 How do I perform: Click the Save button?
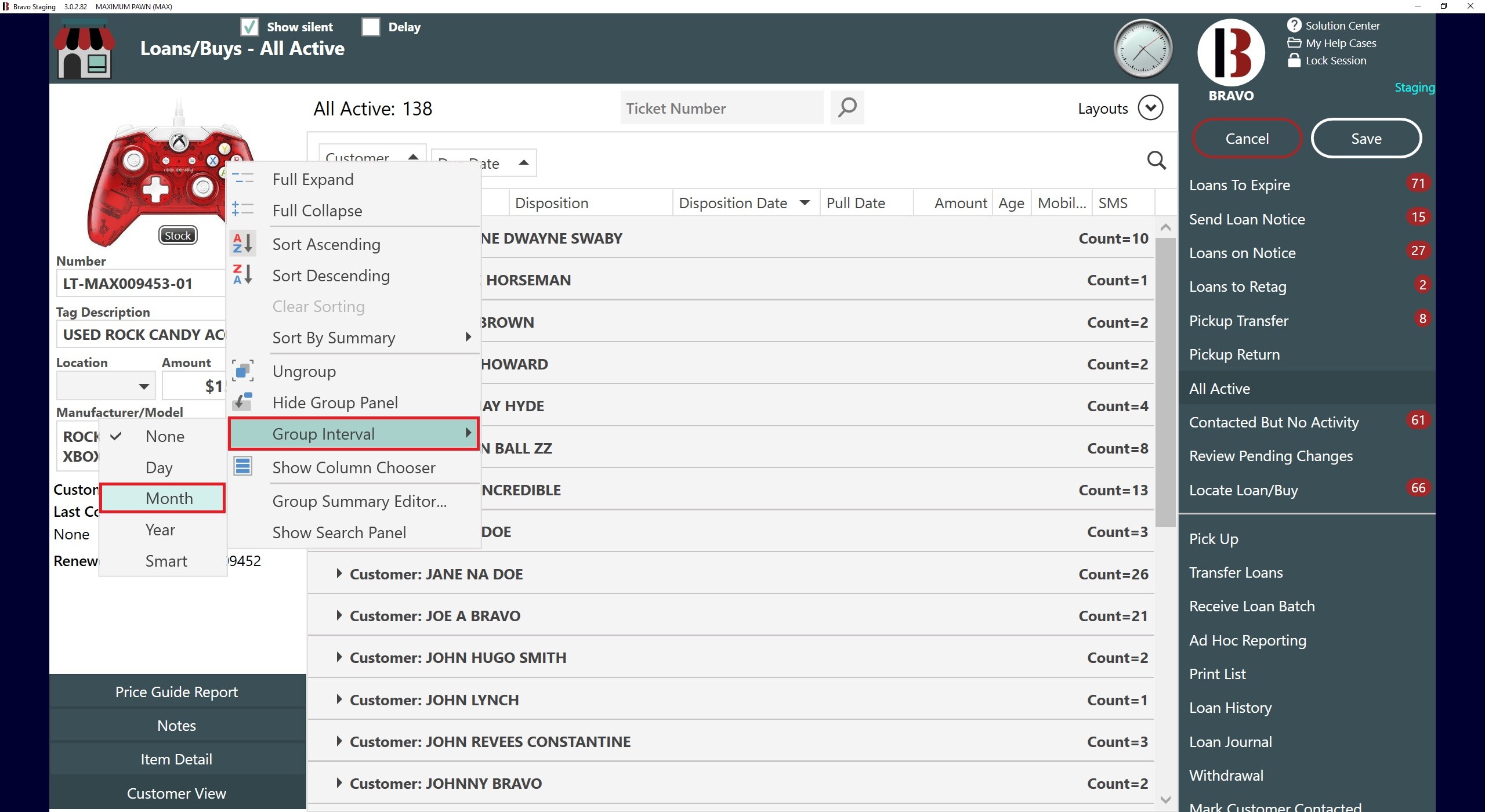pyautogui.click(x=1366, y=138)
